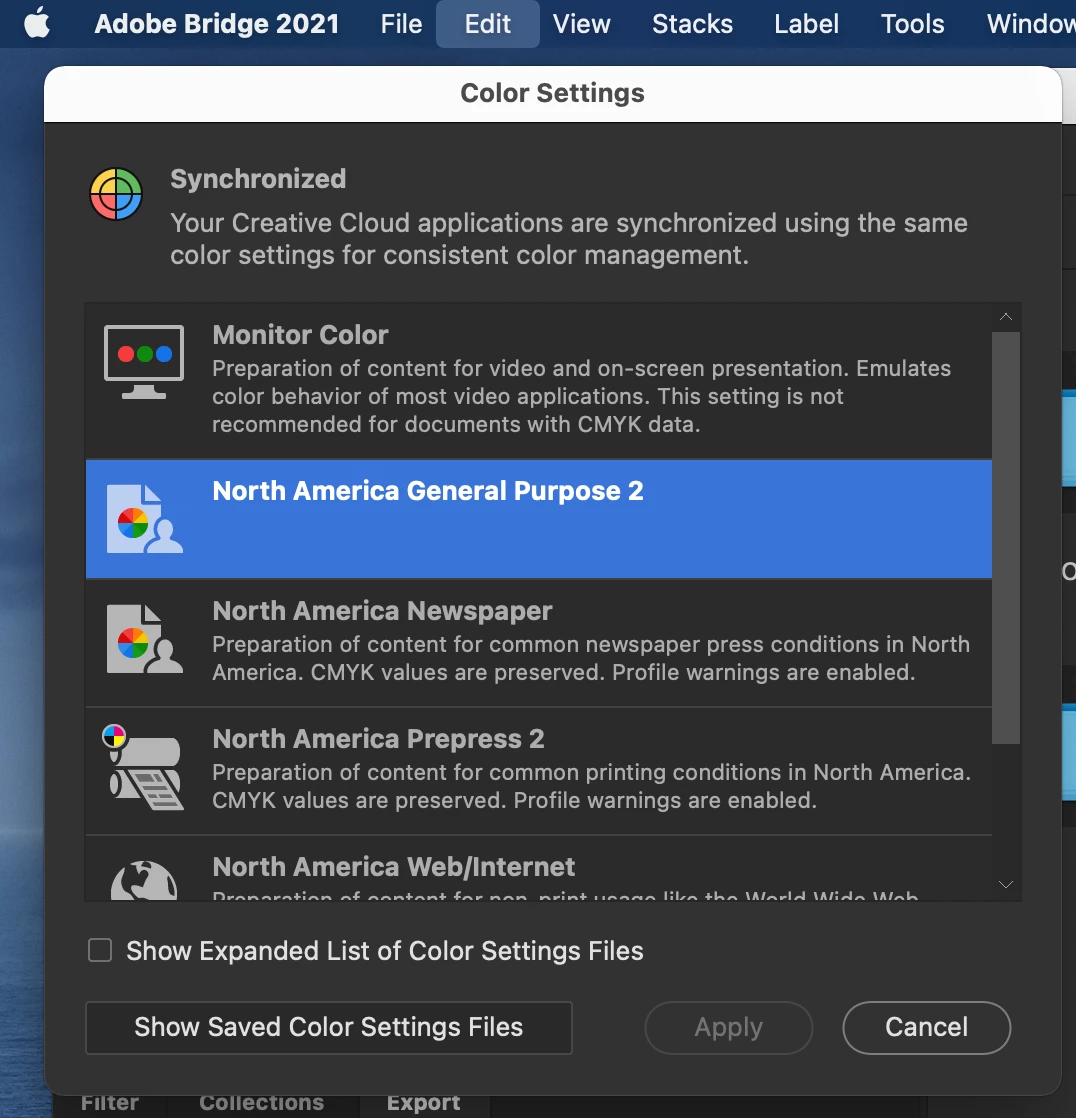Open the Apple menu

coord(37,24)
